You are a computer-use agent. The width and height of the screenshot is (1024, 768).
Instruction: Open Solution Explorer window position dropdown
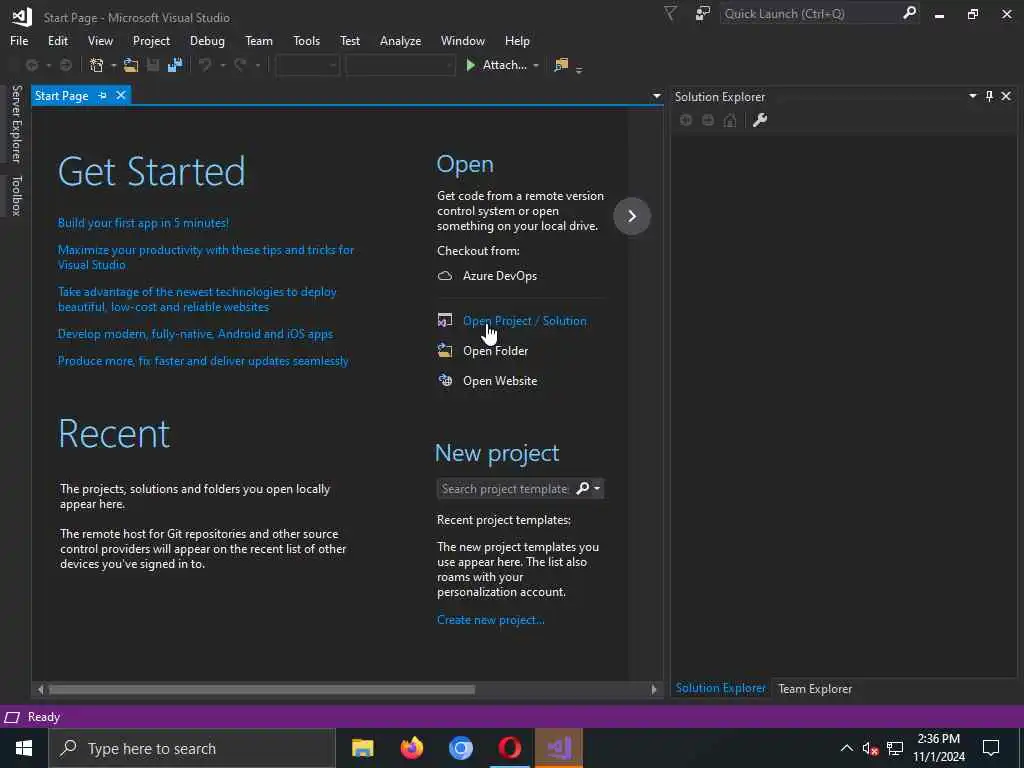pyautogui.click(x=972, y=97)
